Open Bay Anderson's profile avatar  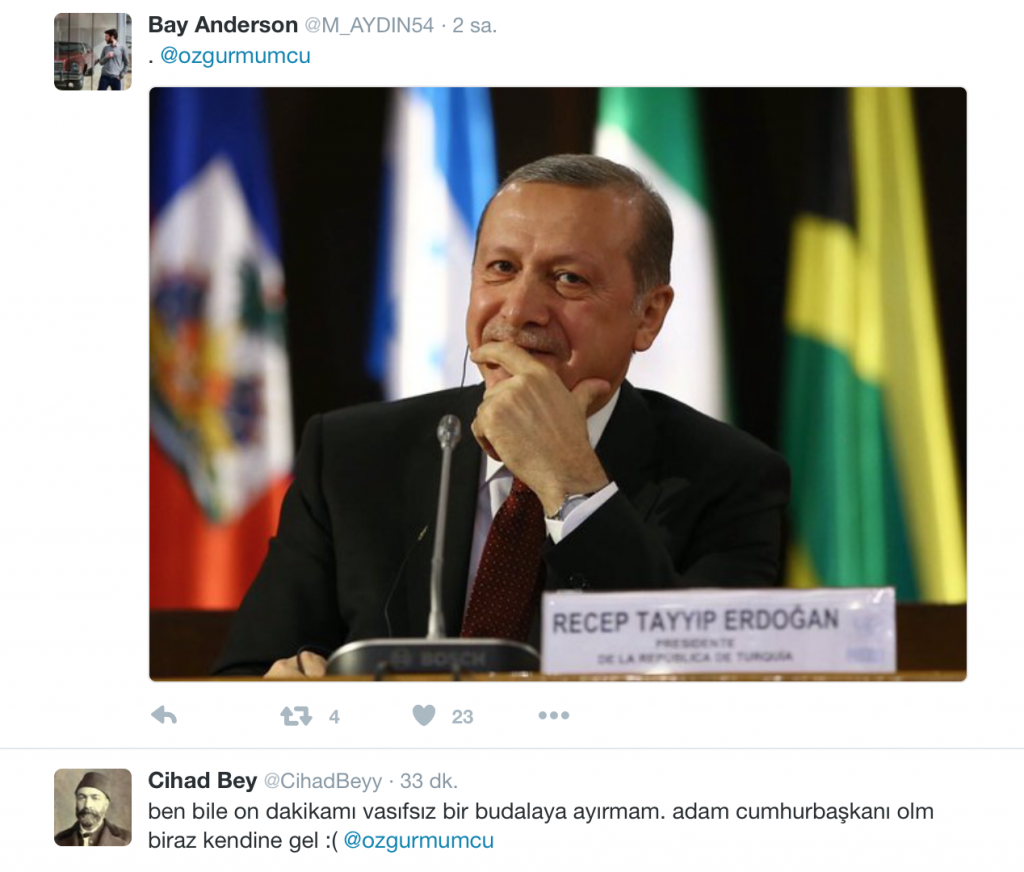coord(93,52)
